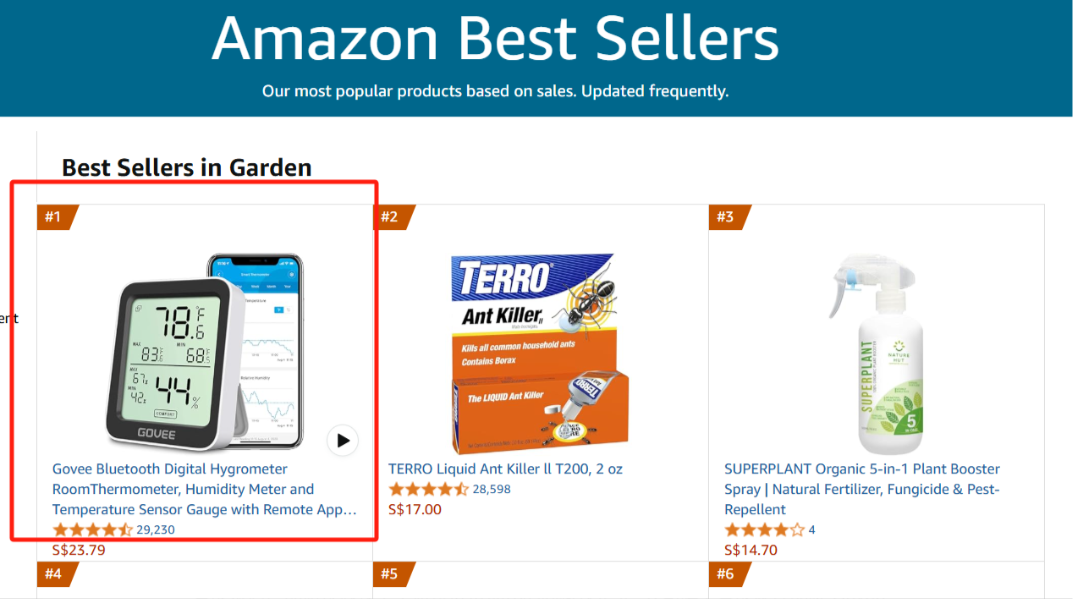The image size is (1073, 599).
Task: Click the S$23.79 price
Action: point(78,550)
